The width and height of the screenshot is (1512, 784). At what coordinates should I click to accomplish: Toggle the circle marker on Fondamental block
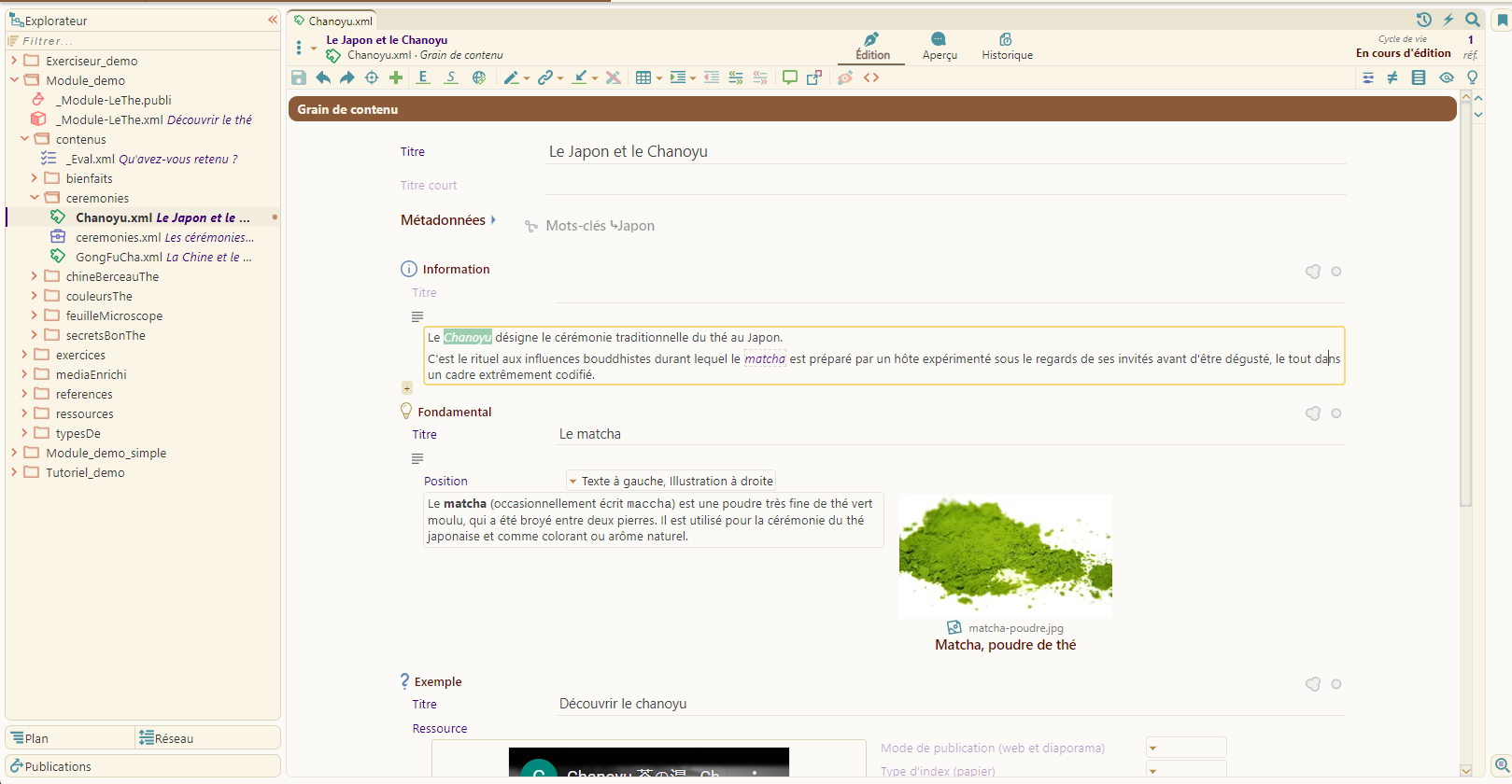click(x=1336, y=413)
